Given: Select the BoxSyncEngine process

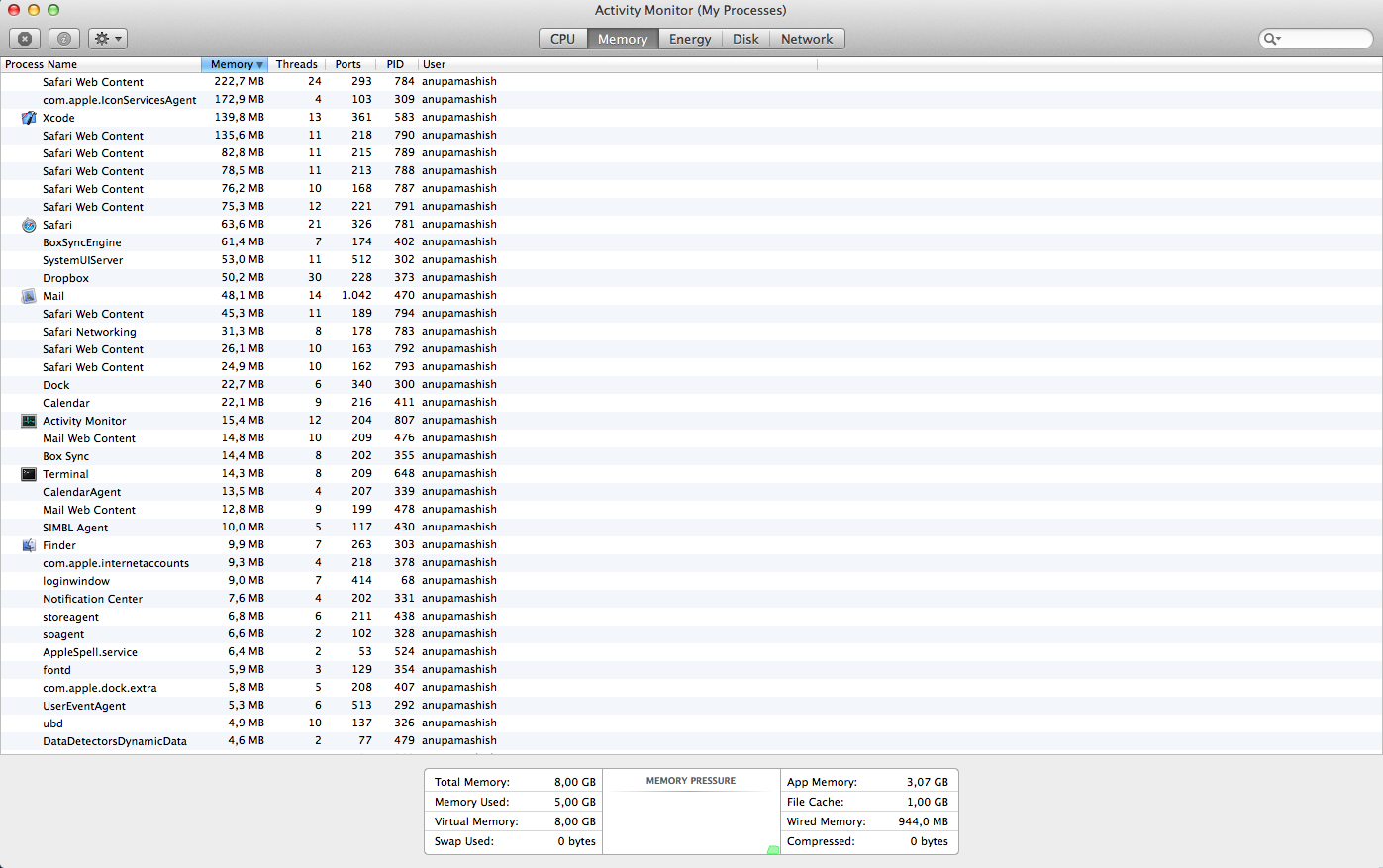Looking at the screenshot, I should [691, 242].
